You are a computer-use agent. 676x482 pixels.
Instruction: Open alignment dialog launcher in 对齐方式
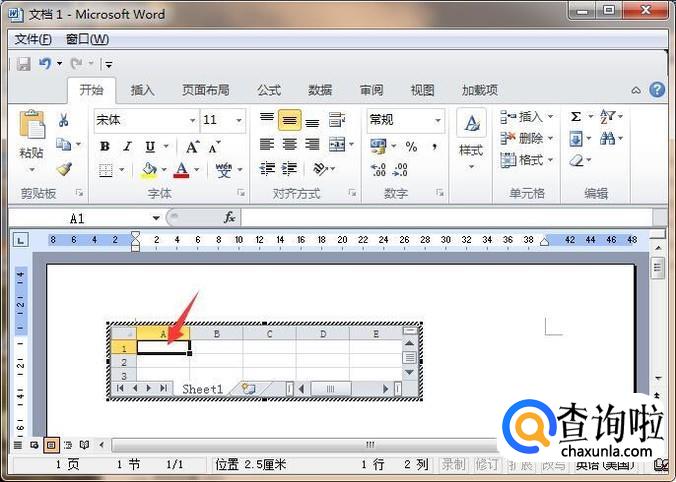click(352, 193)
